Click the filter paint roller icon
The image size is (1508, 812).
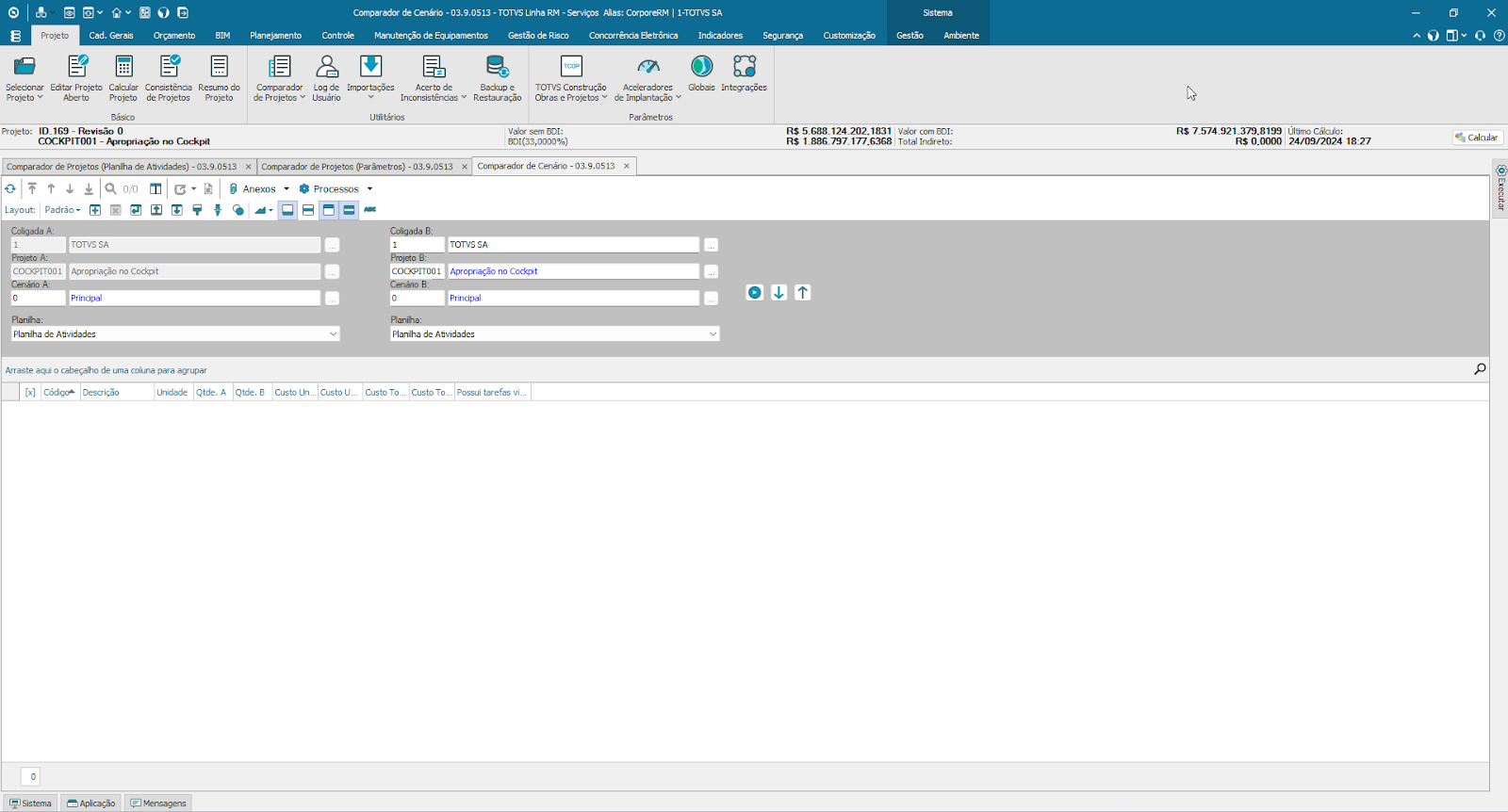pos(197,210)
